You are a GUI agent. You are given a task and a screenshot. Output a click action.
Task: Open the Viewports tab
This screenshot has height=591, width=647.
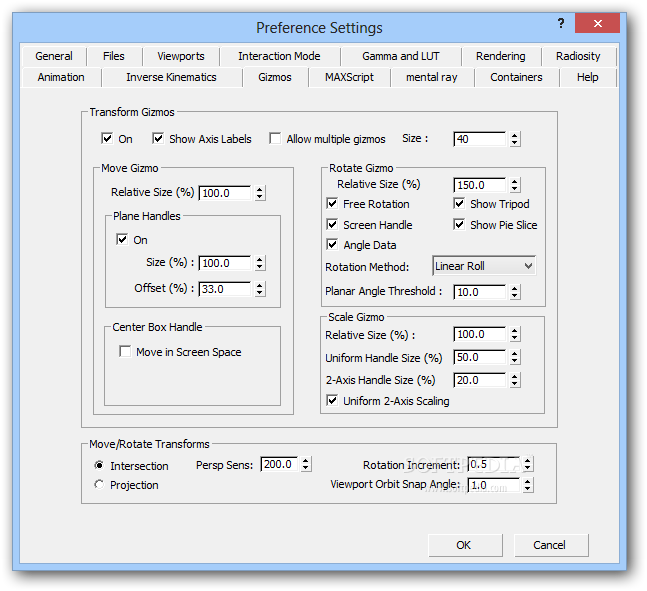[181, 56]
